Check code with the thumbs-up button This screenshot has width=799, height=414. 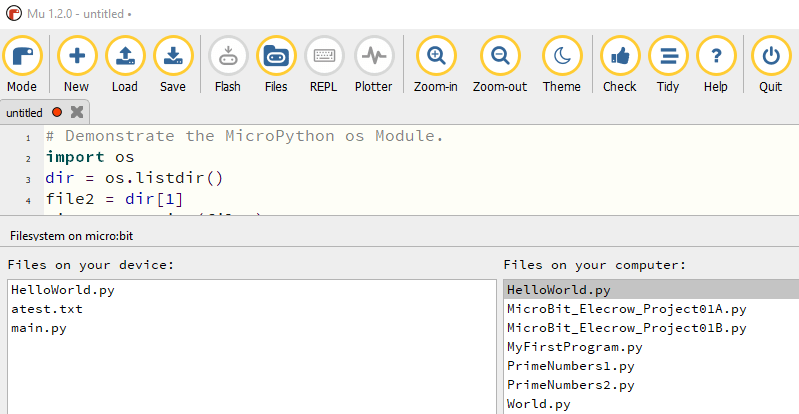[x=620, y=64]
